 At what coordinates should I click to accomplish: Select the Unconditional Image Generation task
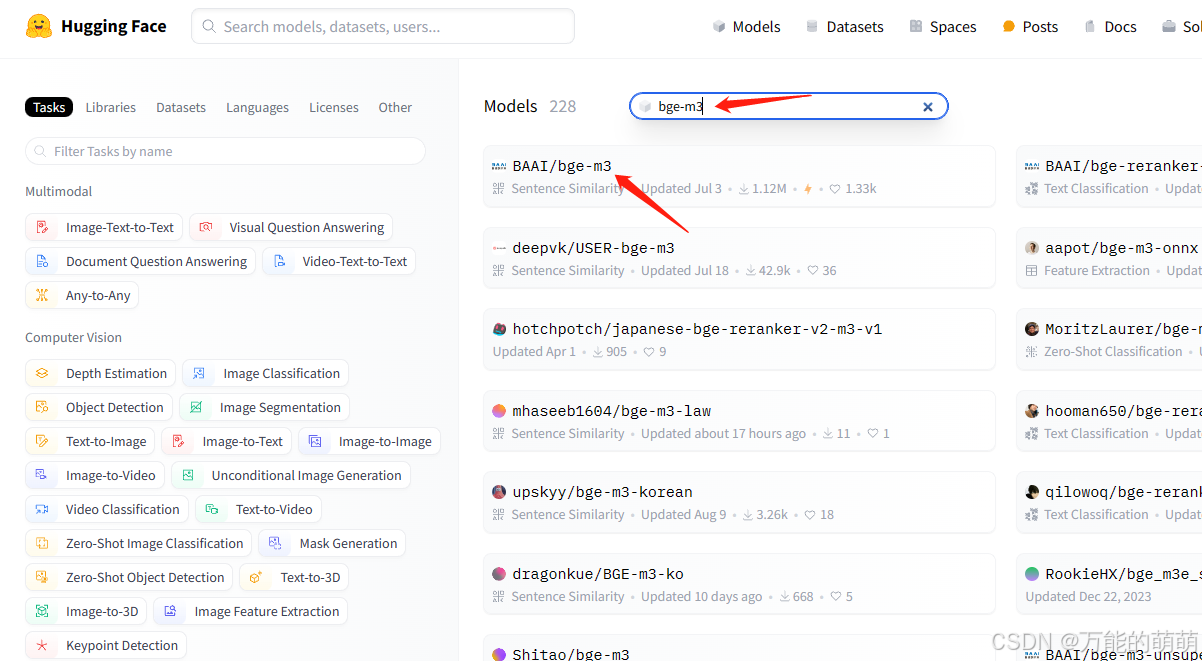(x=291, y=475)
